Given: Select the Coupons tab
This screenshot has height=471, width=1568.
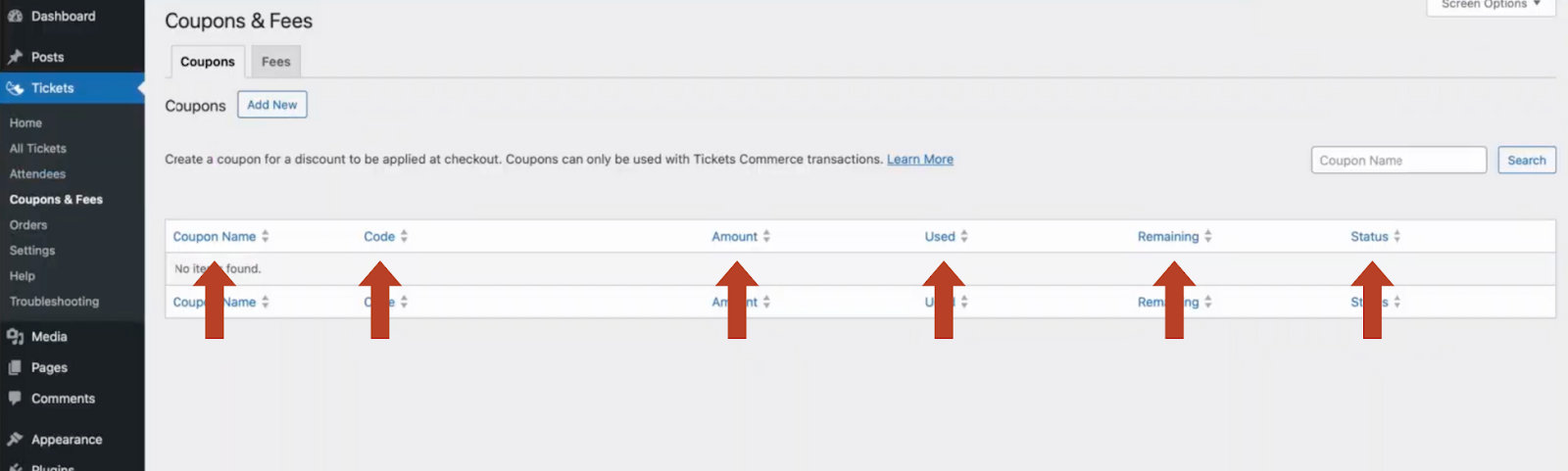Looking at the screenshot, I should tap(207, 62).
